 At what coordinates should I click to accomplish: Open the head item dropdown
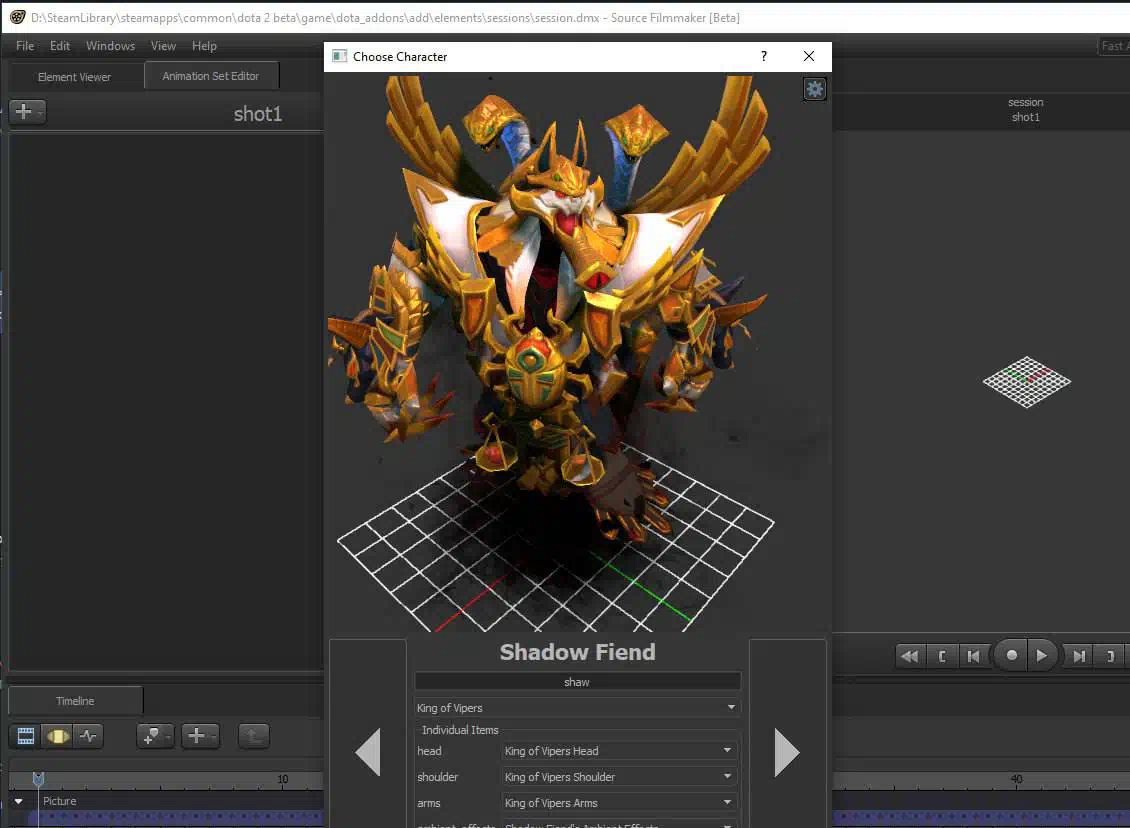click(x=618, y=751)
